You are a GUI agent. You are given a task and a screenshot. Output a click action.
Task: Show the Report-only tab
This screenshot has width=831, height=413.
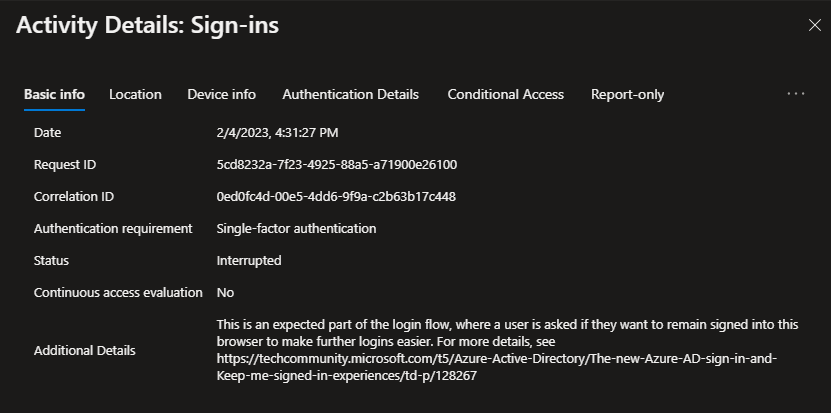tap(627, 94)
